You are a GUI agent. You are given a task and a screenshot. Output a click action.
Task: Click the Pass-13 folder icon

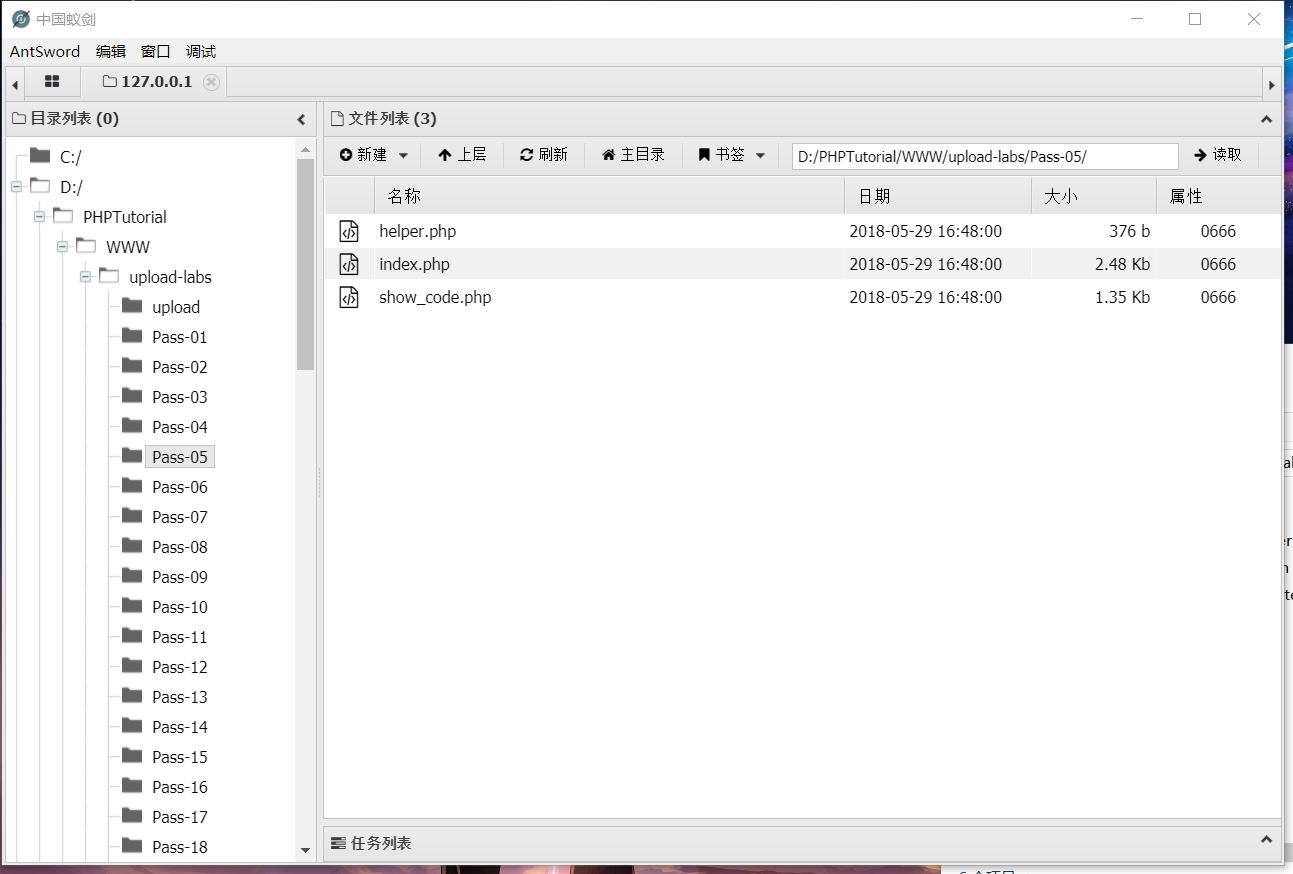(x=132, y=695)
